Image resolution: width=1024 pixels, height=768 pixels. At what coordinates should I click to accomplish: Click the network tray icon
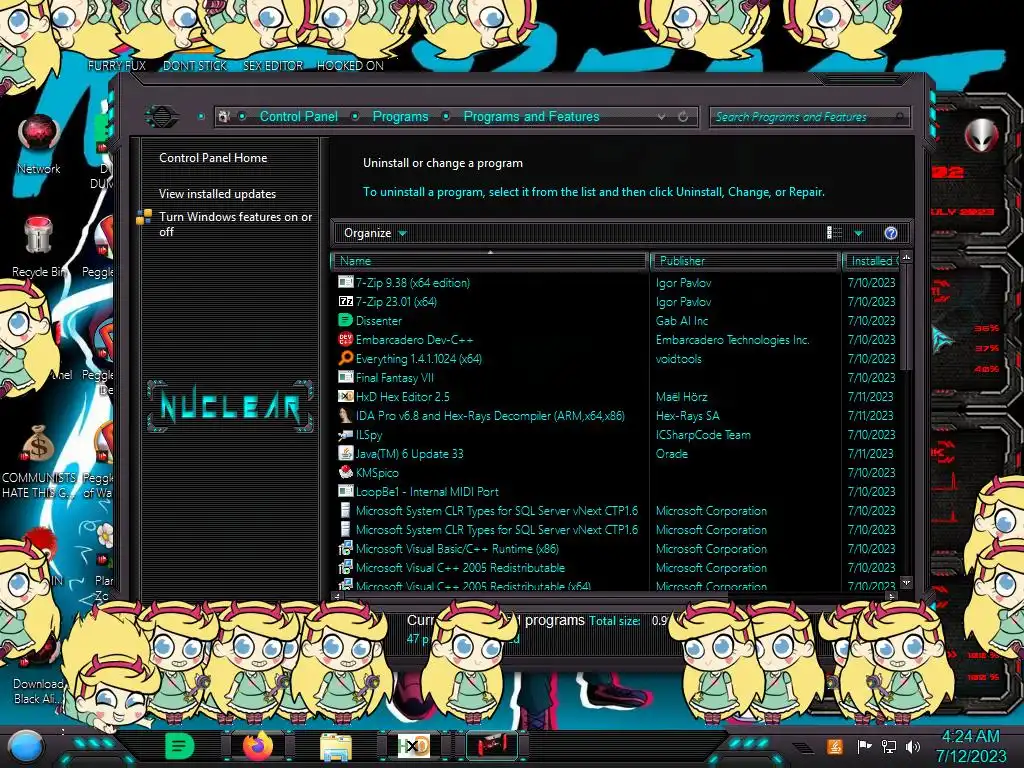889,746
